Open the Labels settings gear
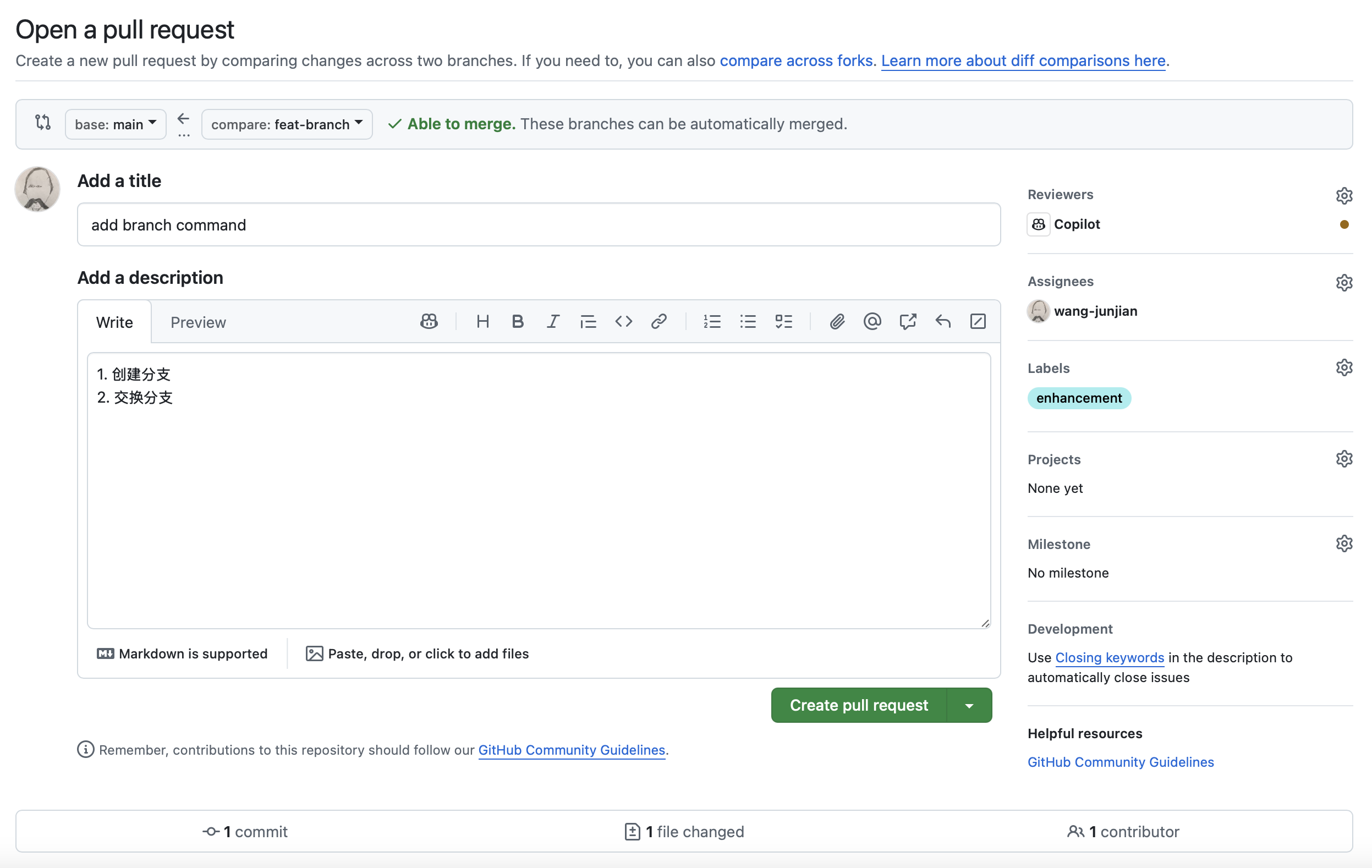The width and height of the screenshot is (1372, 868). 1343,367
